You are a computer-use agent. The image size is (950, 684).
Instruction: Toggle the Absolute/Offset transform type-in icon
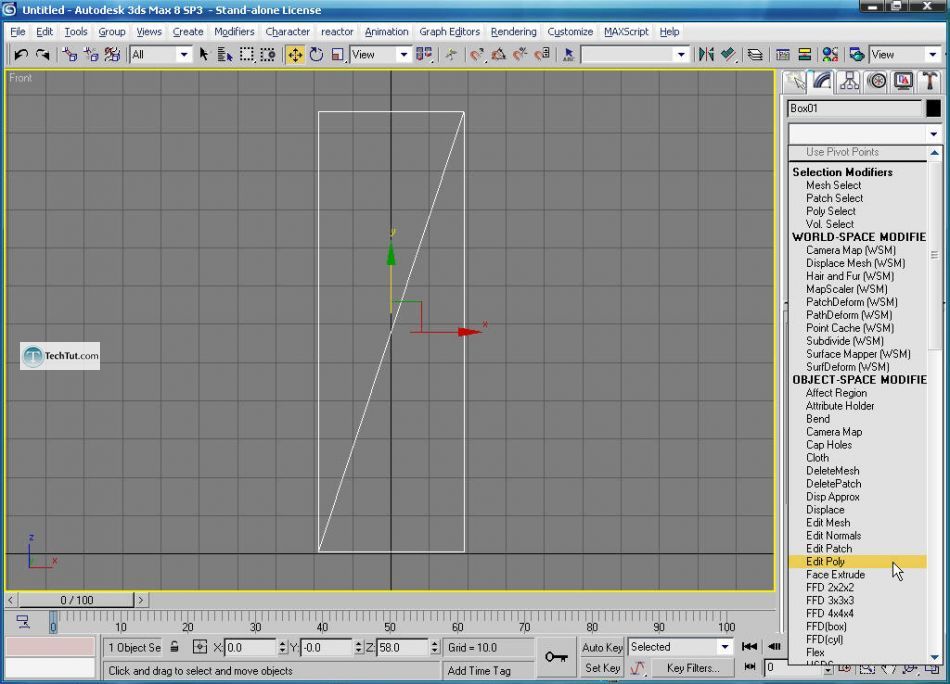(199, 647)
